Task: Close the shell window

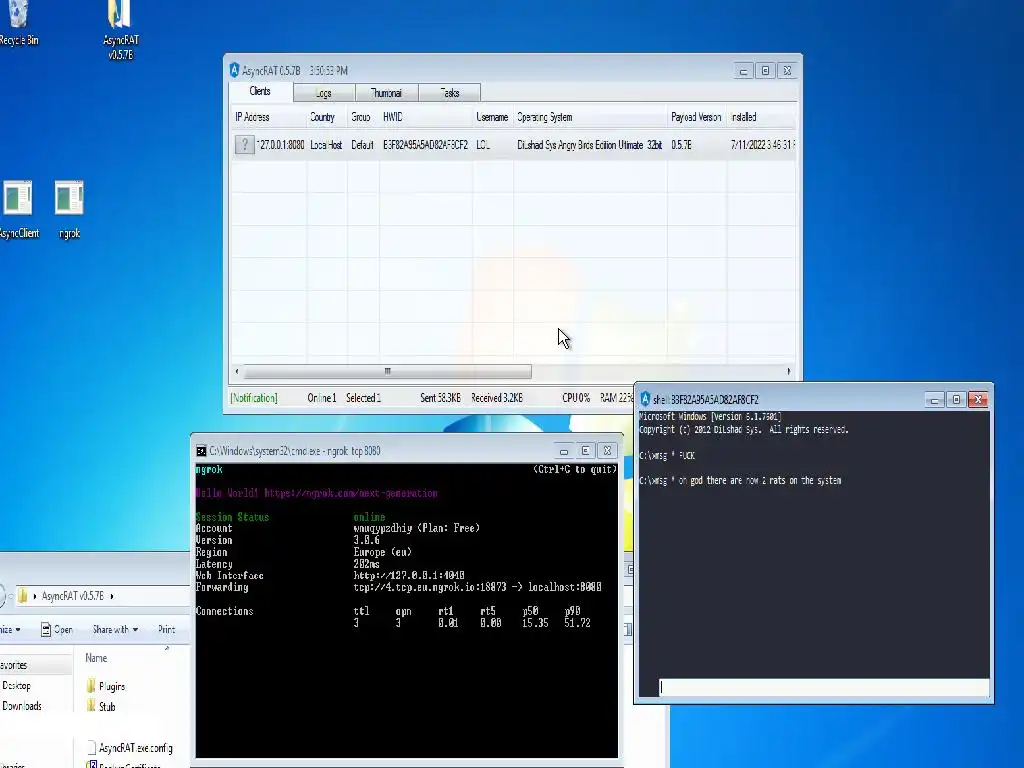Action: [978, 400]
